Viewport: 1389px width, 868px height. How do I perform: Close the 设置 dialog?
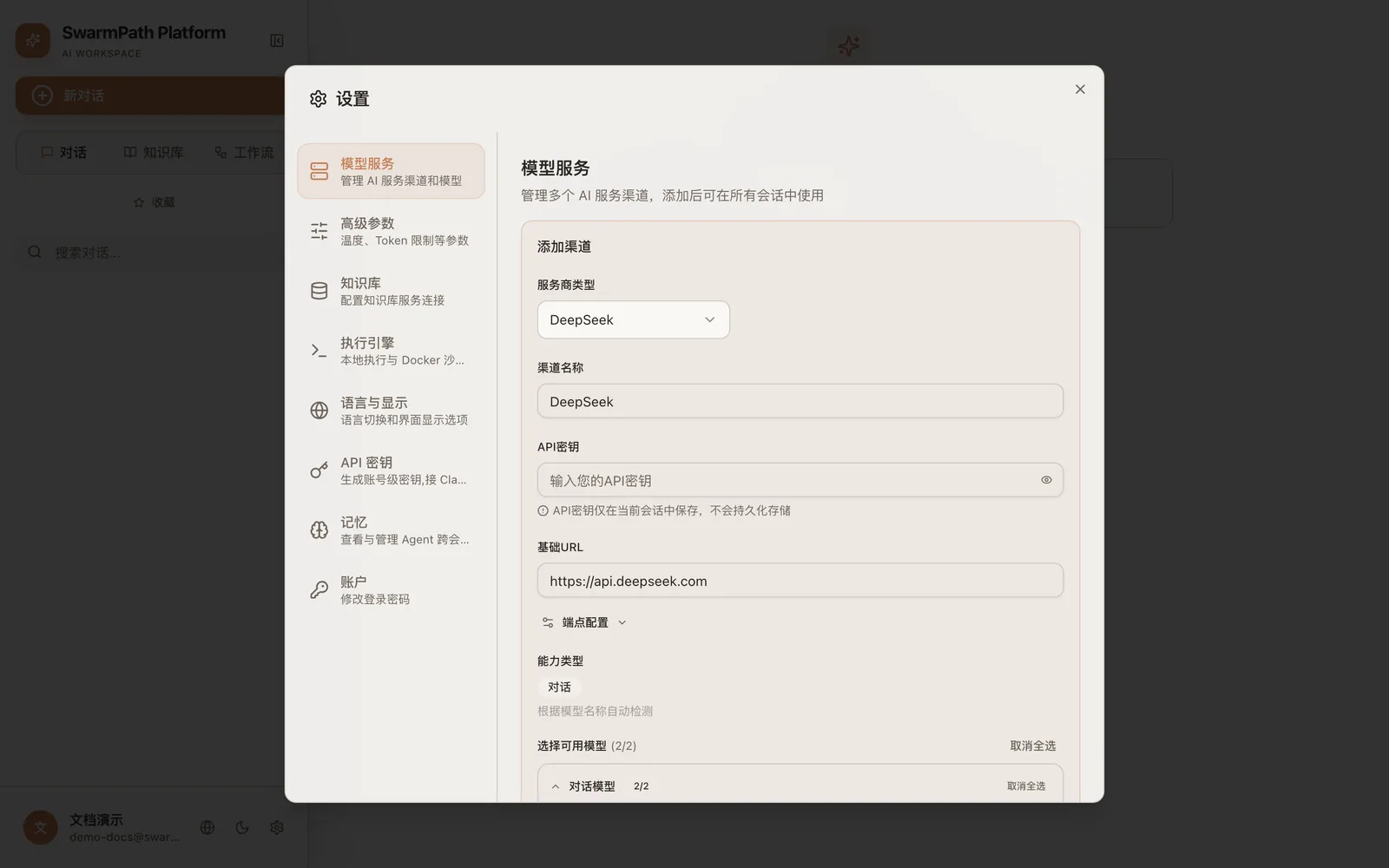1080,89
